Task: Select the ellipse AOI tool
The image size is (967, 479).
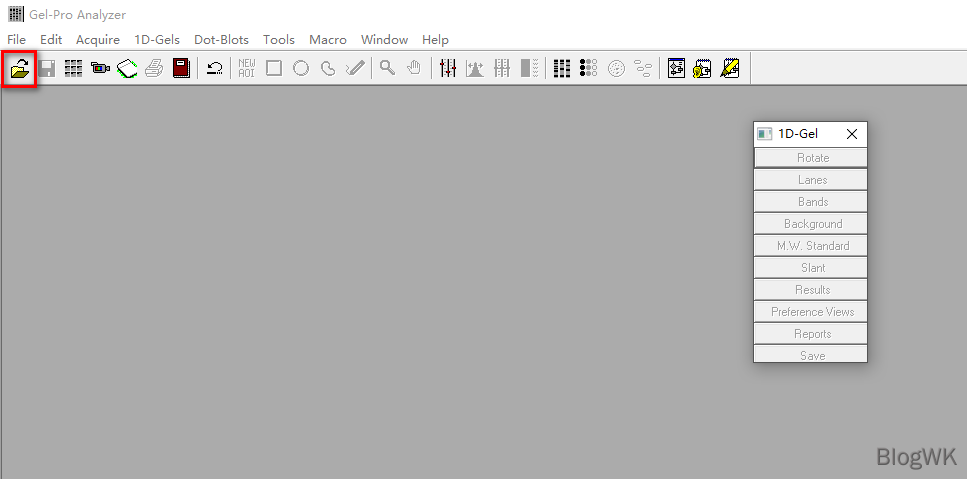Action: [x=301, y=68]
